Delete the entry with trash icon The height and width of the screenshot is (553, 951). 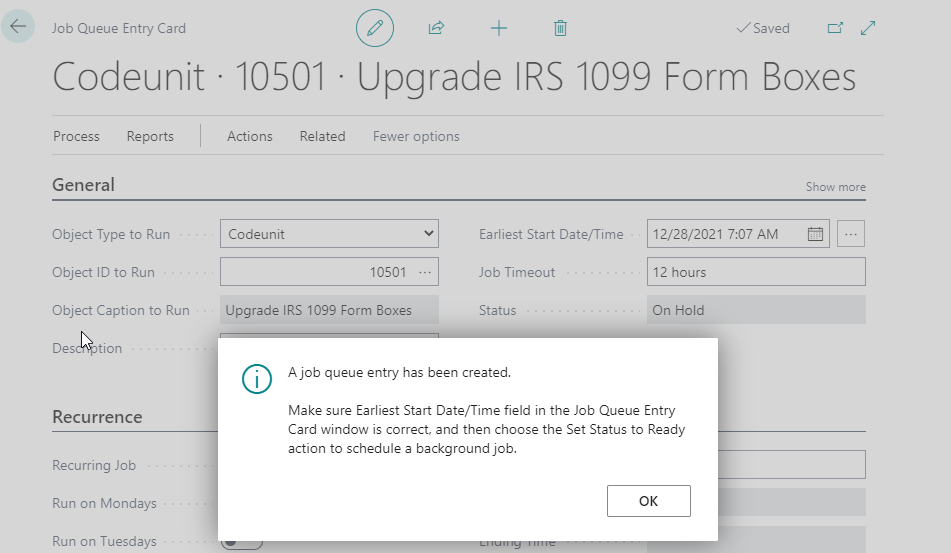[x=560, y=28]
